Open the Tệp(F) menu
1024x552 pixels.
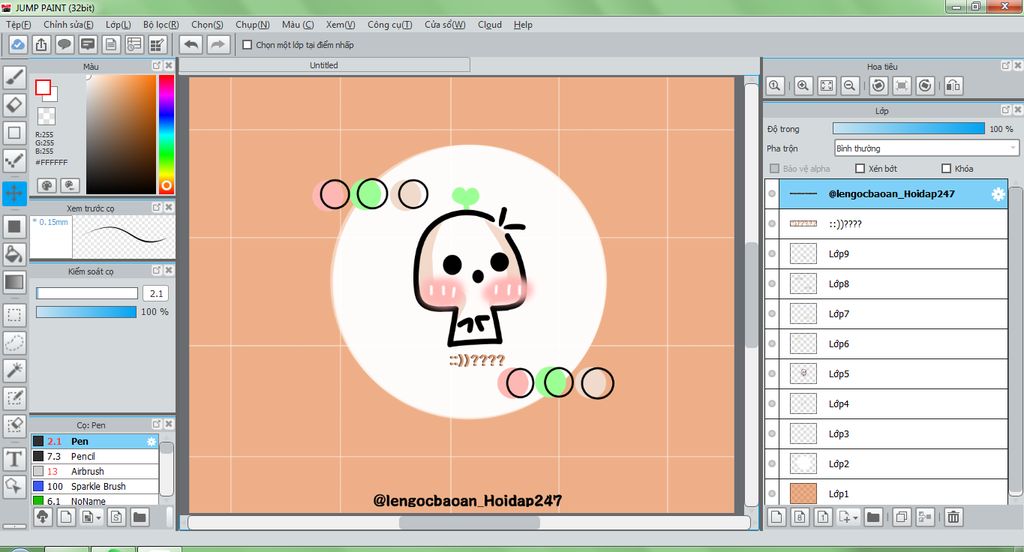[x=18, y=25]
